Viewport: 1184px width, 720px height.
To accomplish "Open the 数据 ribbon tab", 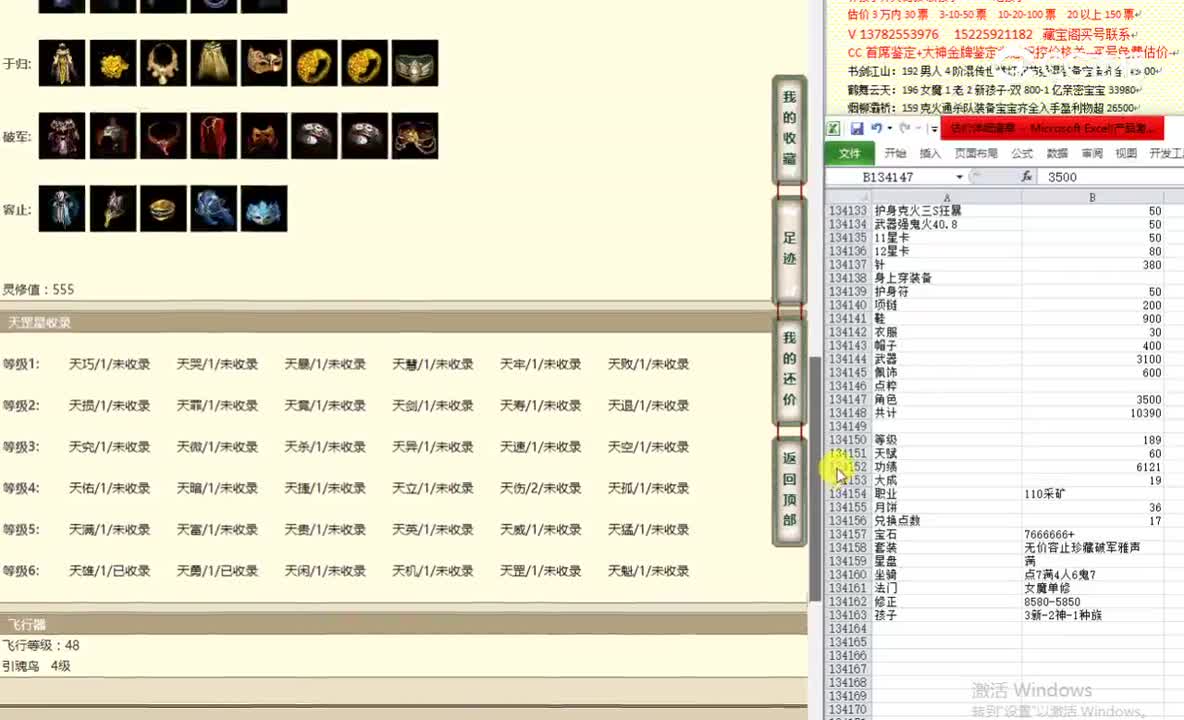I will coord(1057,153).
